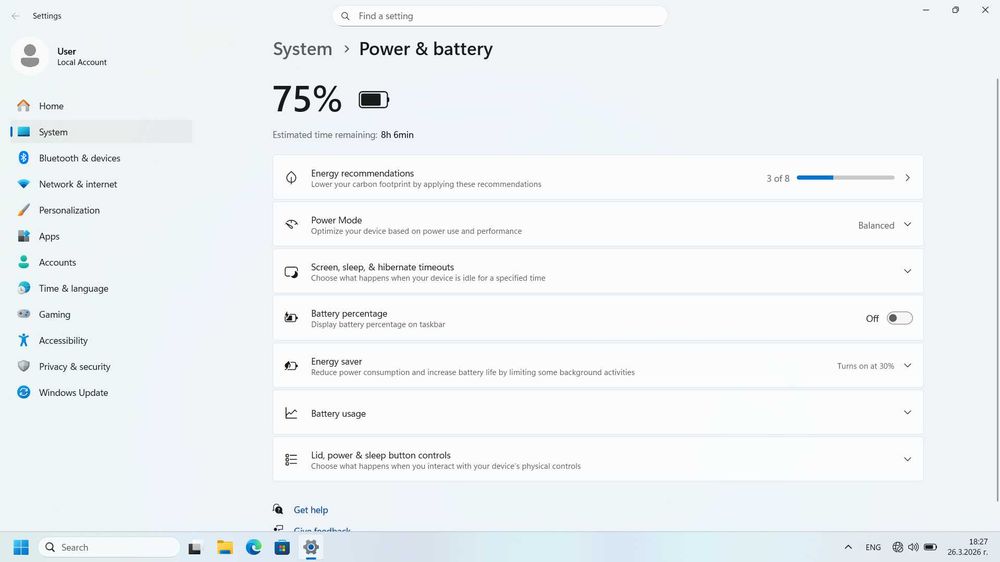Click the user avatar picture
Viewport: 1000px width, 562px height.
29,56
